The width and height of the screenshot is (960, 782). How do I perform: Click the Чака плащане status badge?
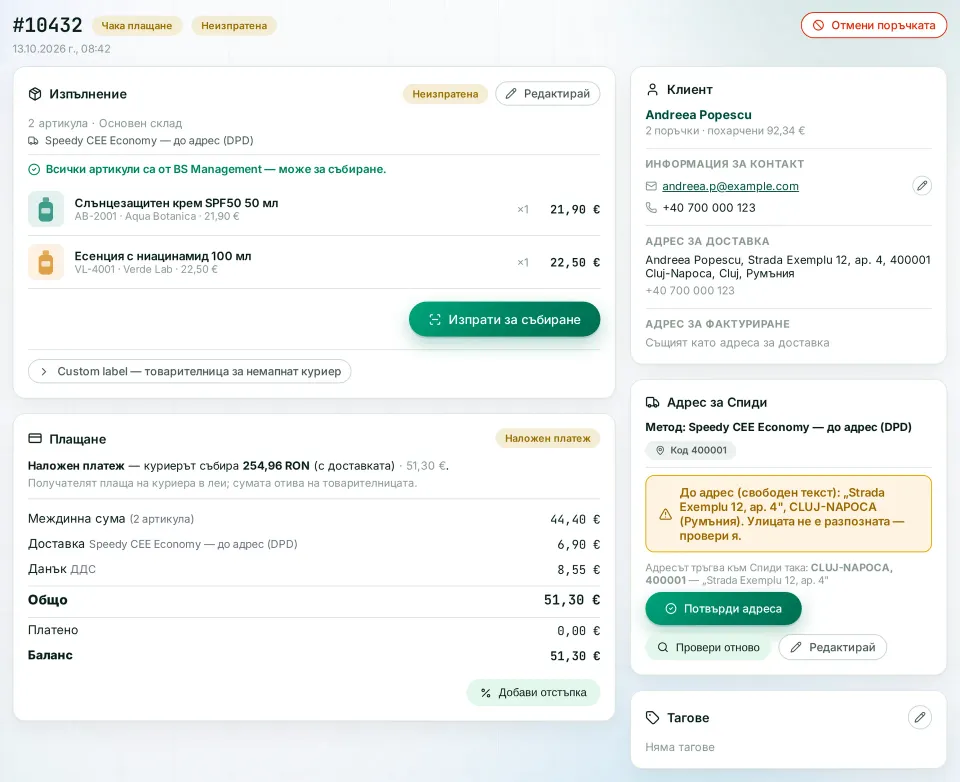click(137, 26)
